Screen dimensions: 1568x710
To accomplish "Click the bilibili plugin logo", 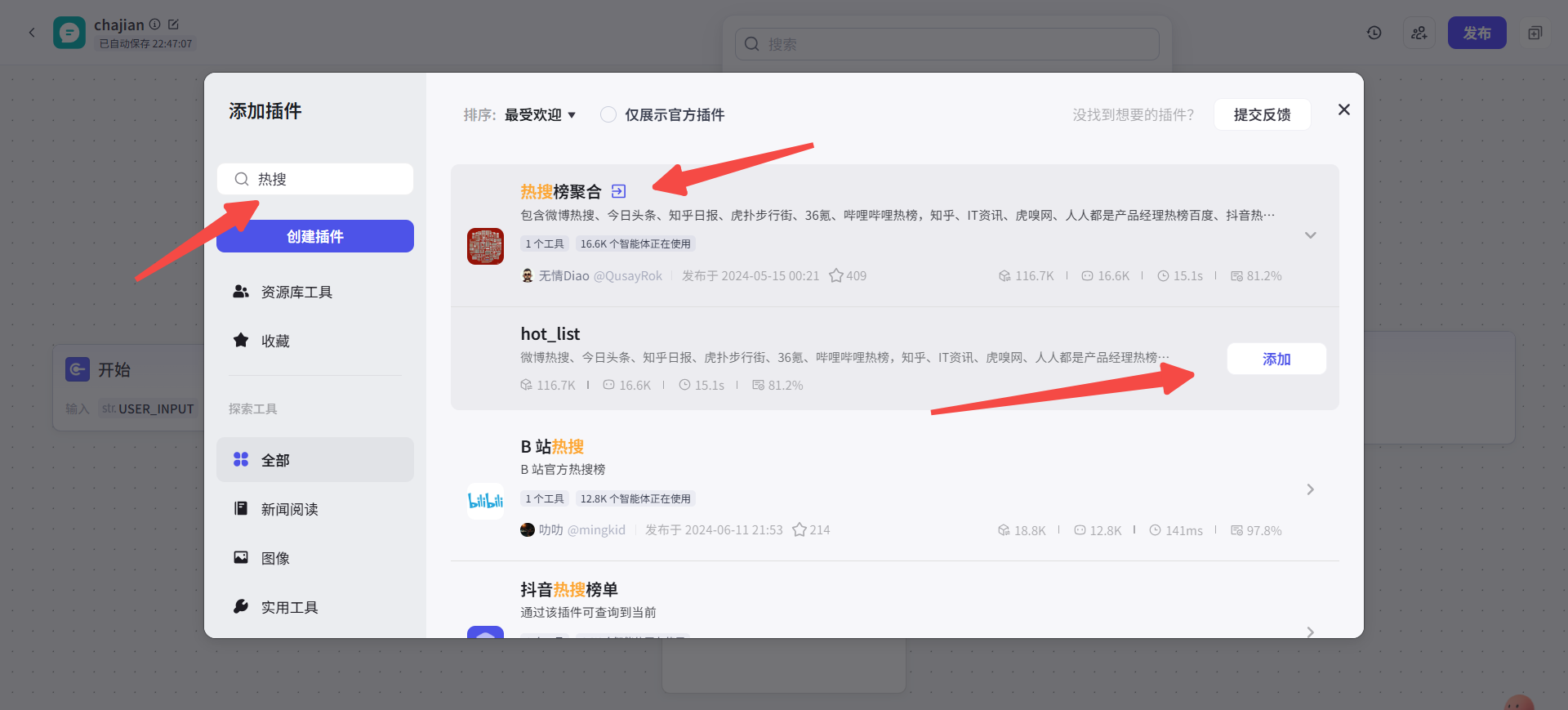I will [x=485, y=500].
